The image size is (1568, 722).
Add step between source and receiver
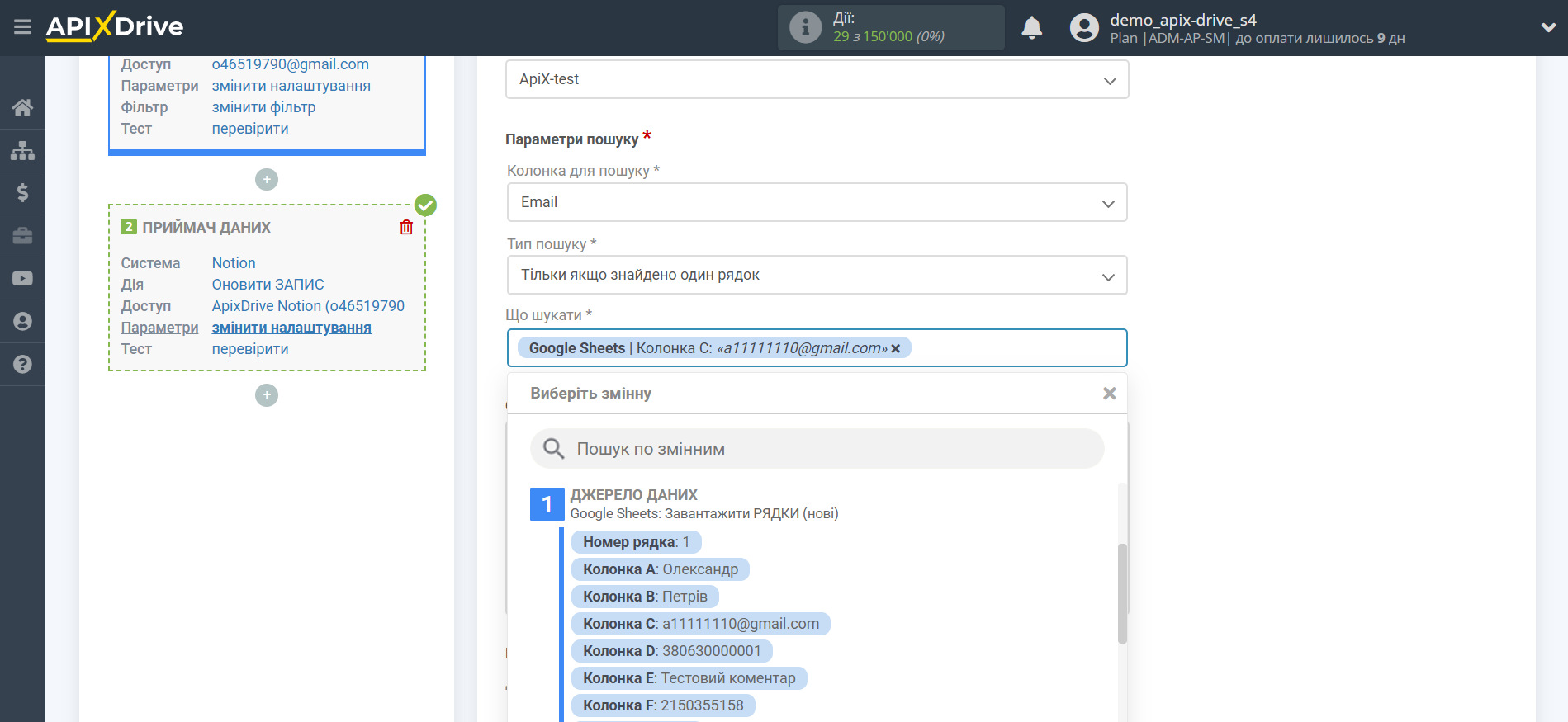click(267, 179)
